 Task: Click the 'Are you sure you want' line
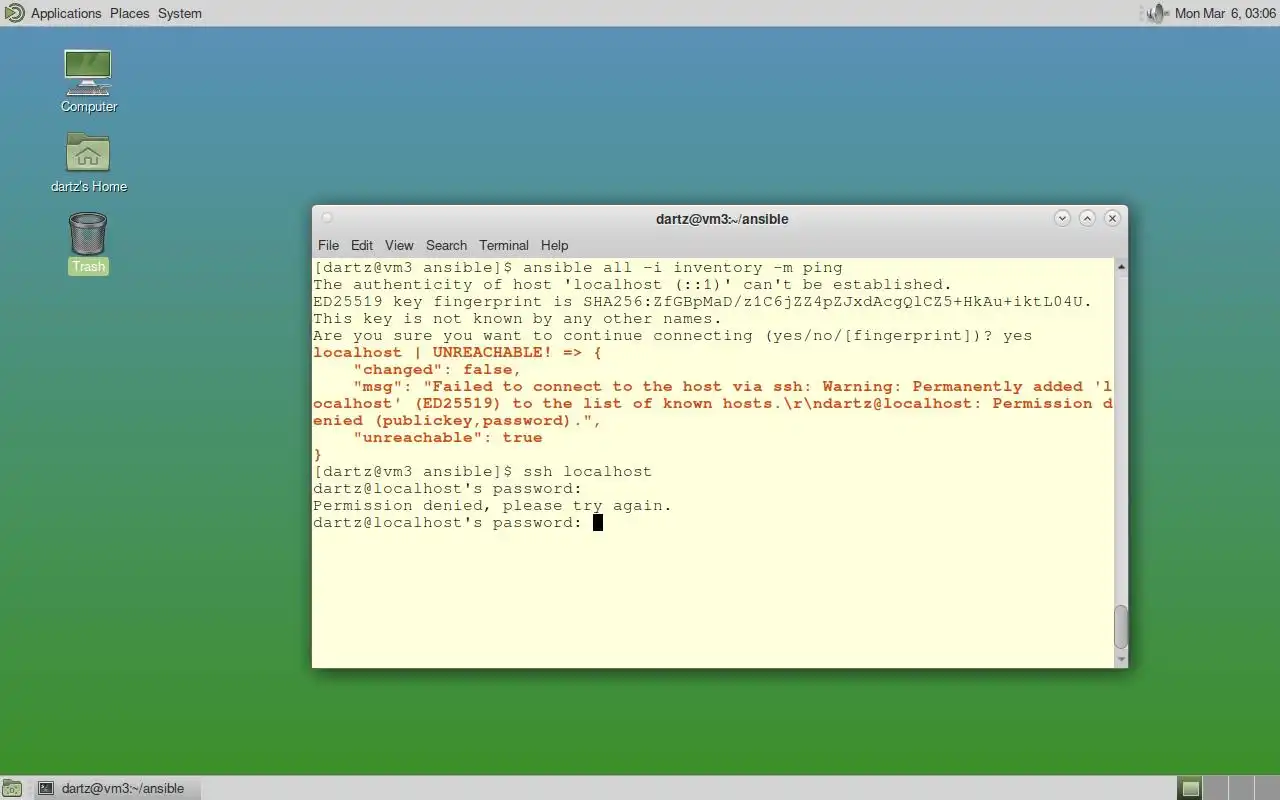pos(673,336)
